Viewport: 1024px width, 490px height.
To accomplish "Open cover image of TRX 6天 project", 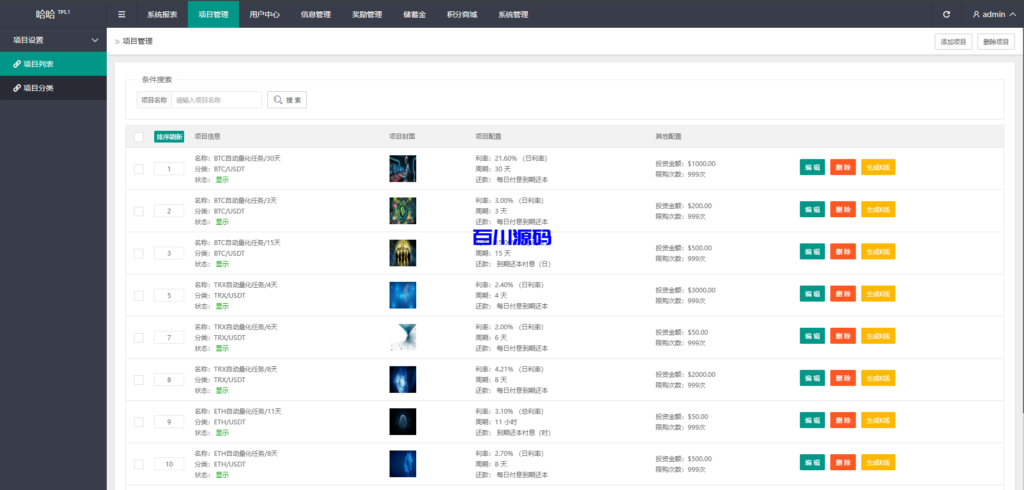I will (x=402, y=337).
